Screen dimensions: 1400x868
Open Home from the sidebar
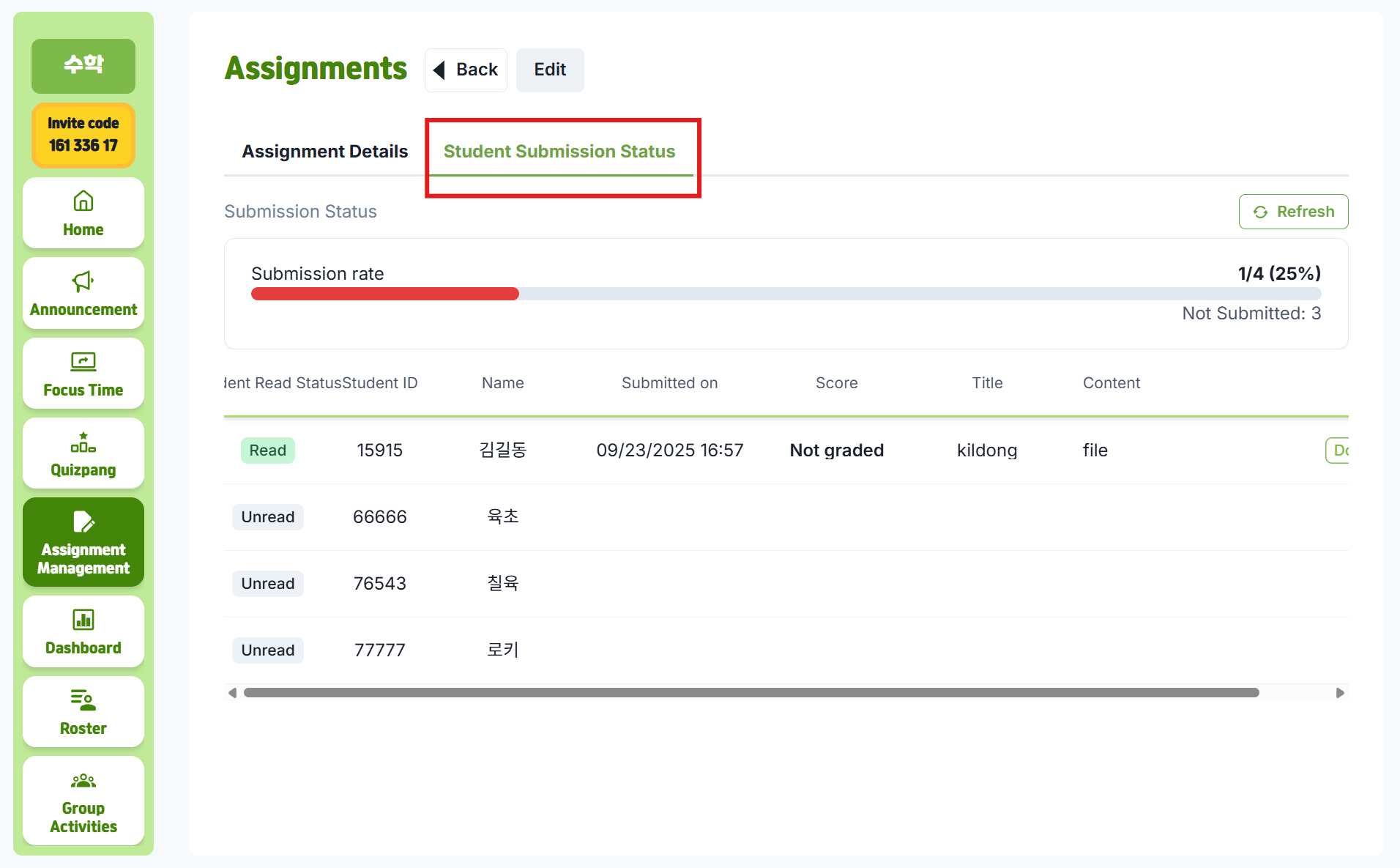(x=83, y=213)
